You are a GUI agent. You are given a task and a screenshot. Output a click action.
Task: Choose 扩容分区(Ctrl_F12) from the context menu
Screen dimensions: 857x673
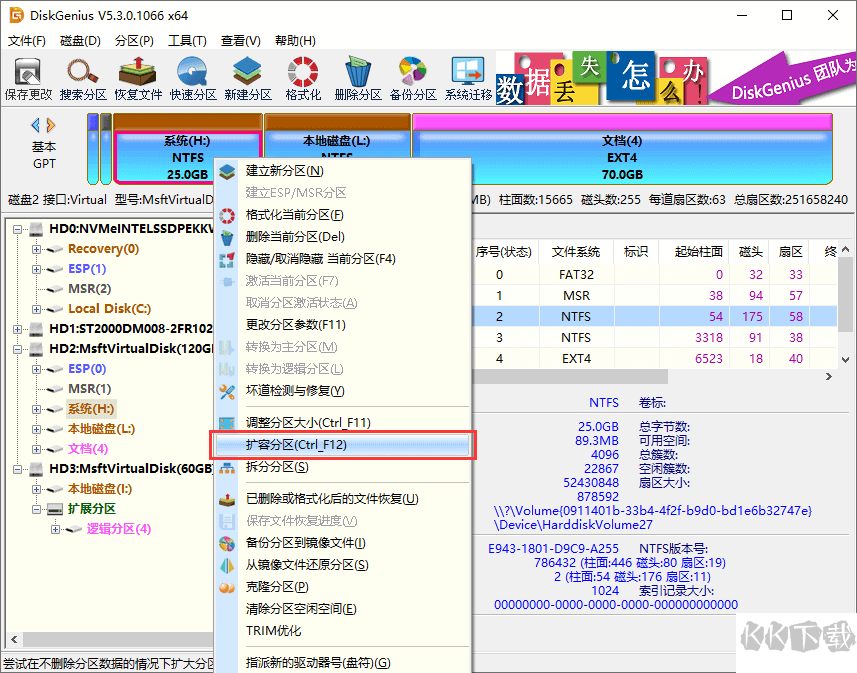tap(296, 445)
